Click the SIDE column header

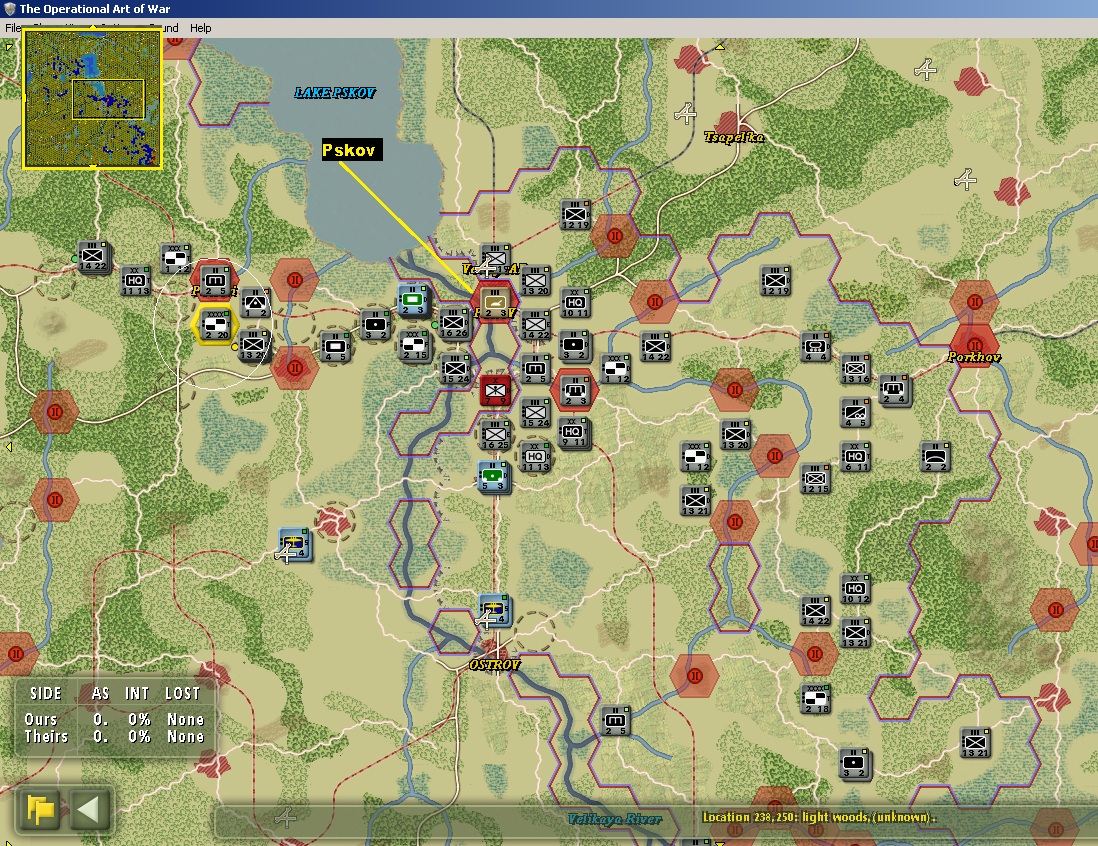(46, 693)
